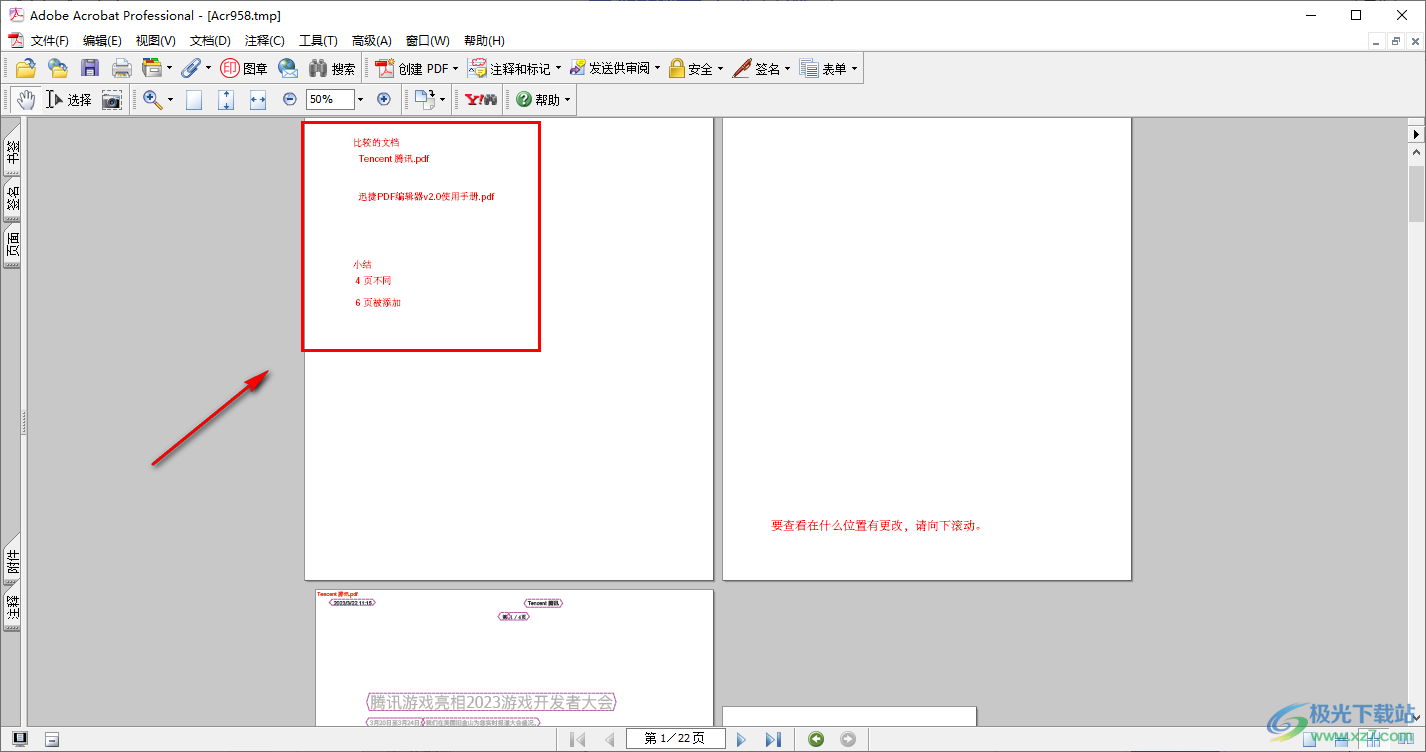Open the 注释 comments side tab
The width and height of the screenshot is (1426, 752).
(x=13, y=607)
